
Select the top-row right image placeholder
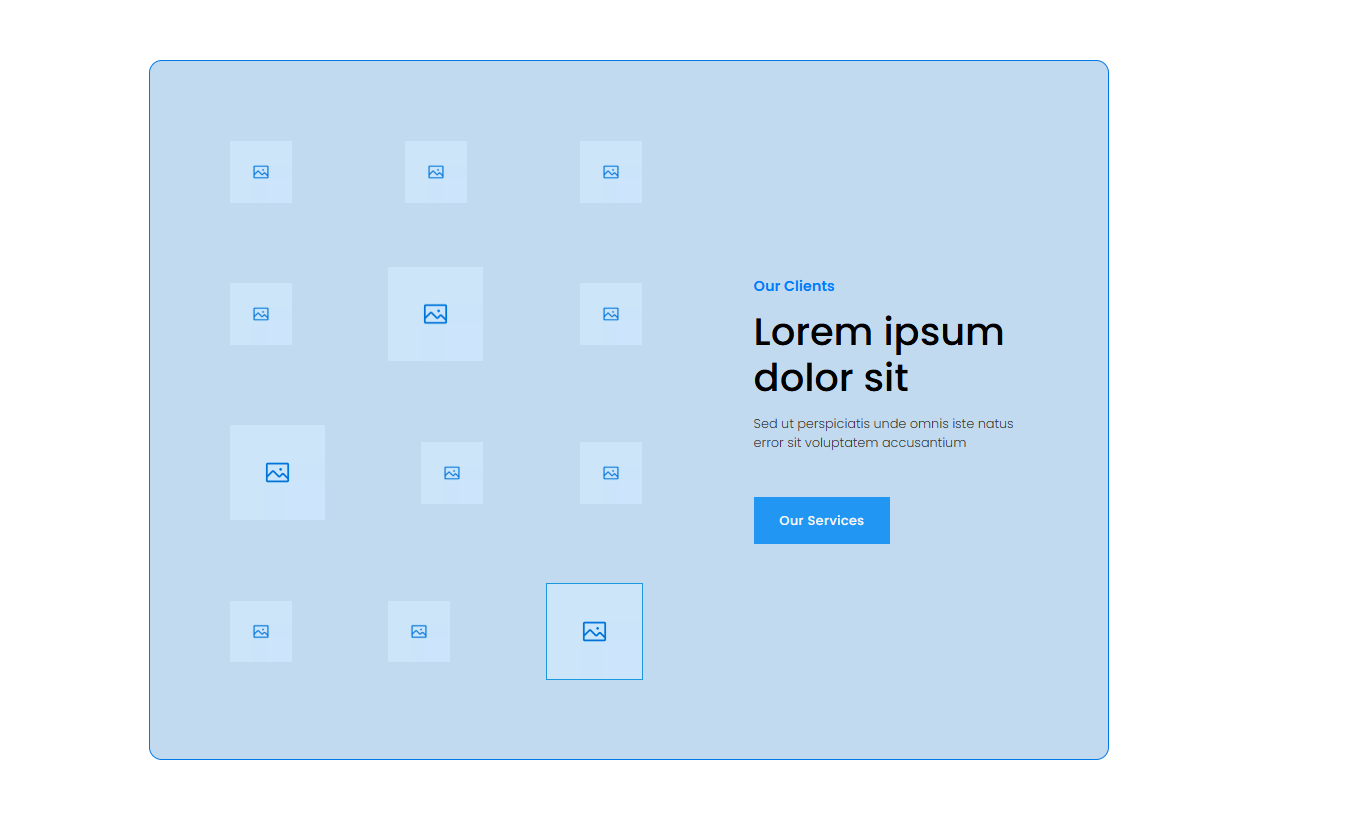[611, 172]
